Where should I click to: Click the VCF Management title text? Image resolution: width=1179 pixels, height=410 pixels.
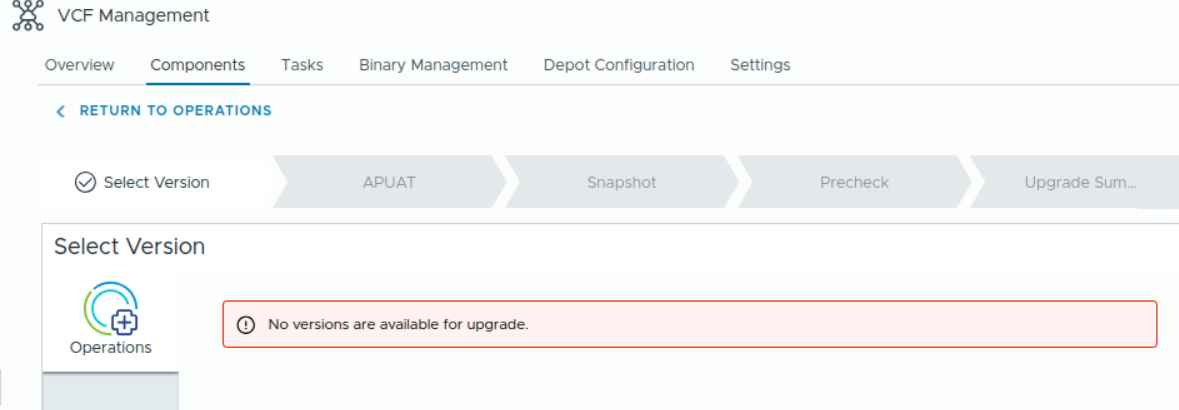click(x=134, y=15)
